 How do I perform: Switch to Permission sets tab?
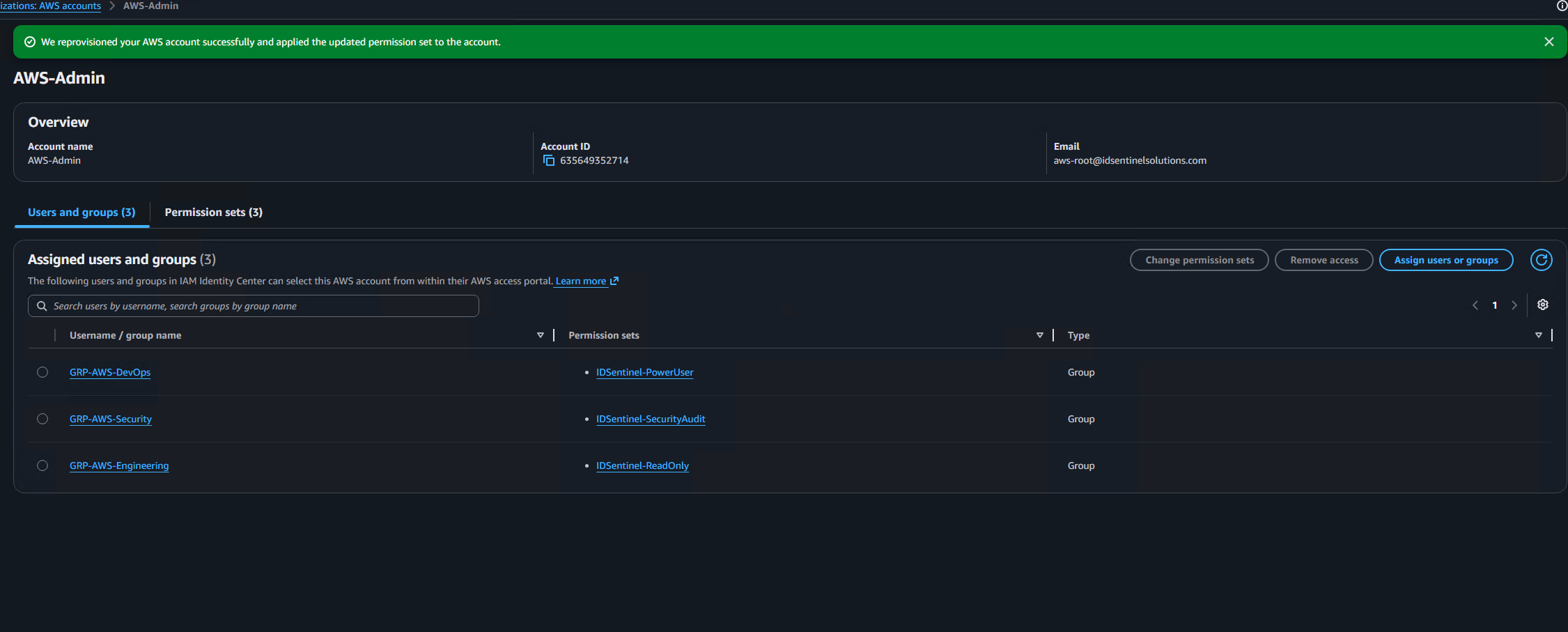click(x=213, y=212)
